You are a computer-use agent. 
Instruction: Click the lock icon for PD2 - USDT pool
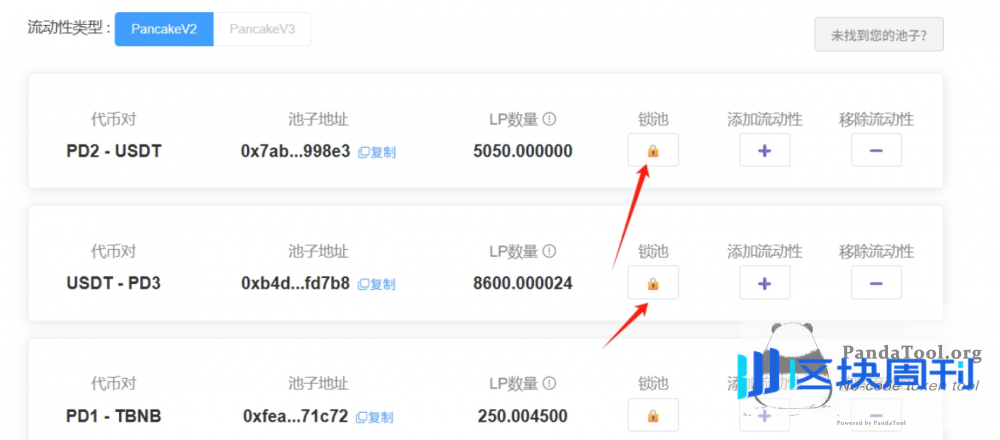(653, 151)
